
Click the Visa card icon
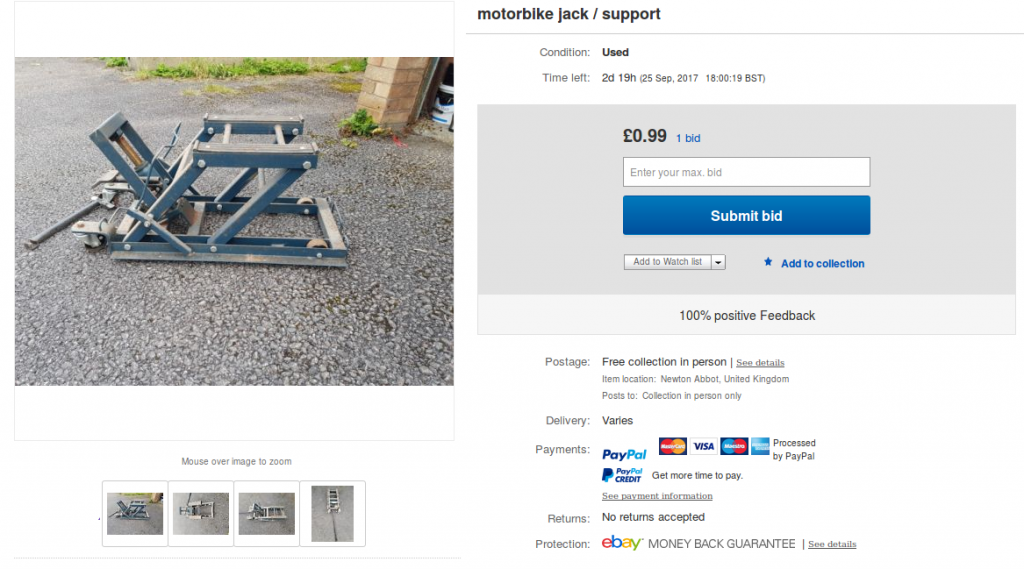tap(703, 446)
